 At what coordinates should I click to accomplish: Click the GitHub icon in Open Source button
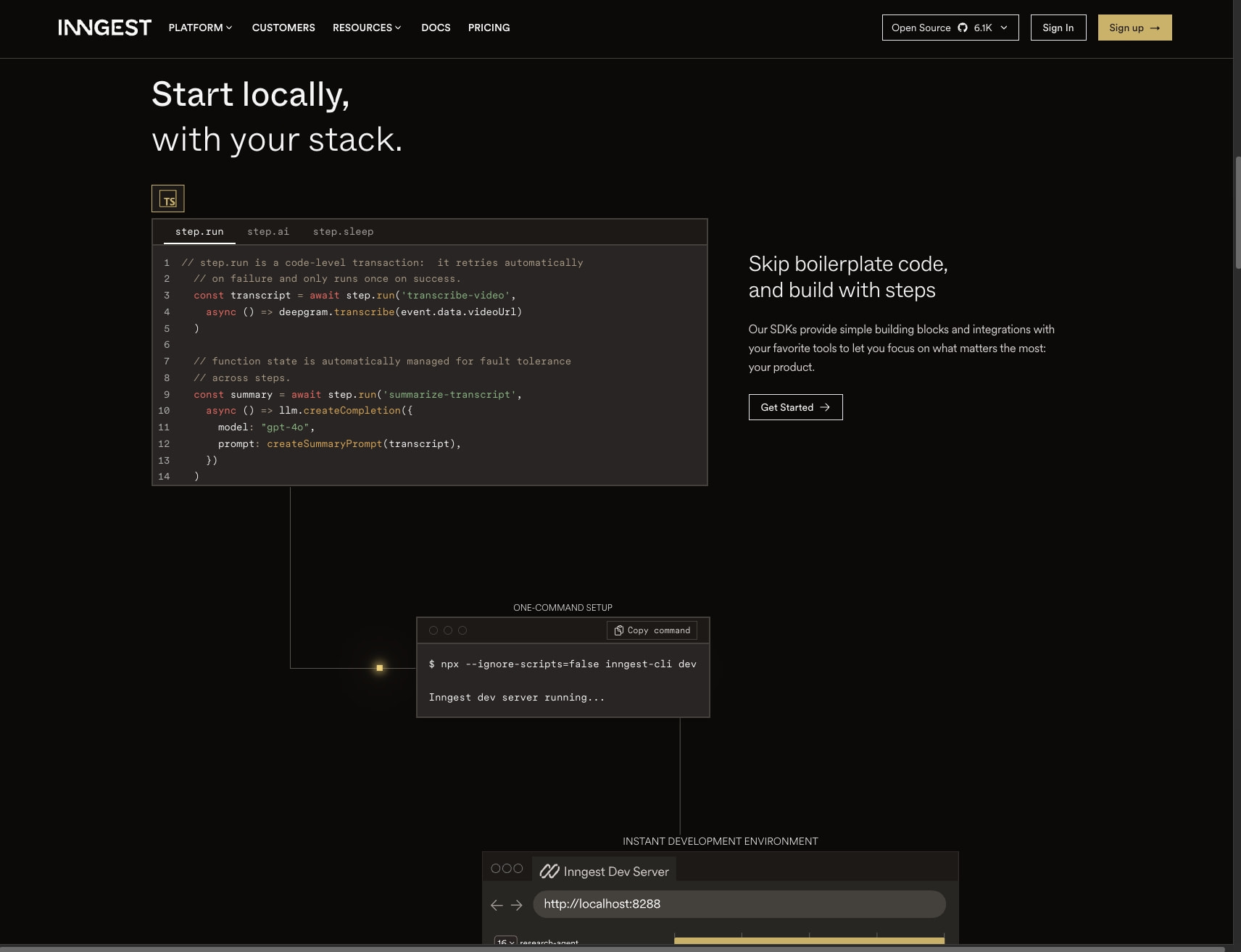pyautogui.click(x=963, y=28)
